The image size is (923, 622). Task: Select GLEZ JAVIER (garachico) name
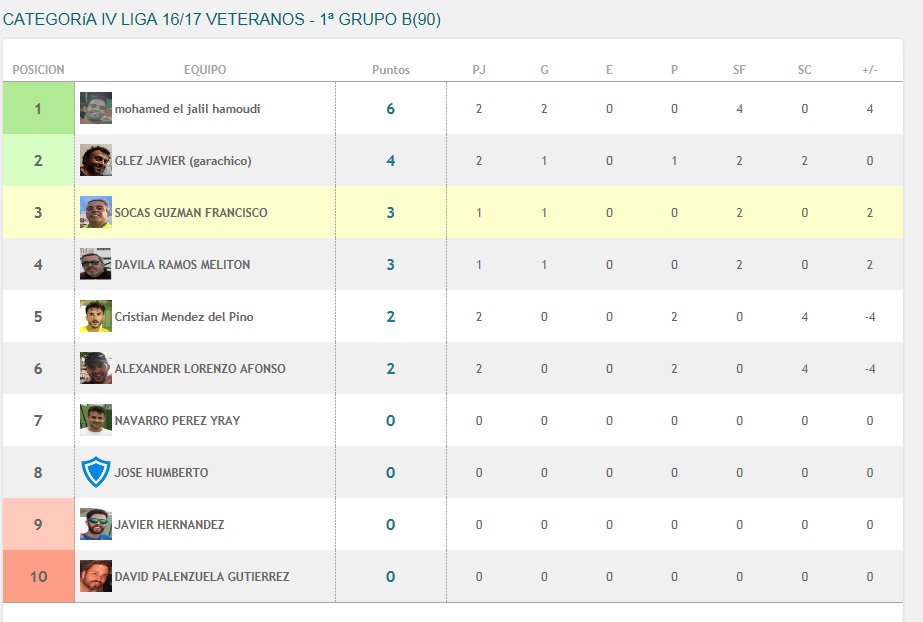pyautogui.click(x=183, y=161)
